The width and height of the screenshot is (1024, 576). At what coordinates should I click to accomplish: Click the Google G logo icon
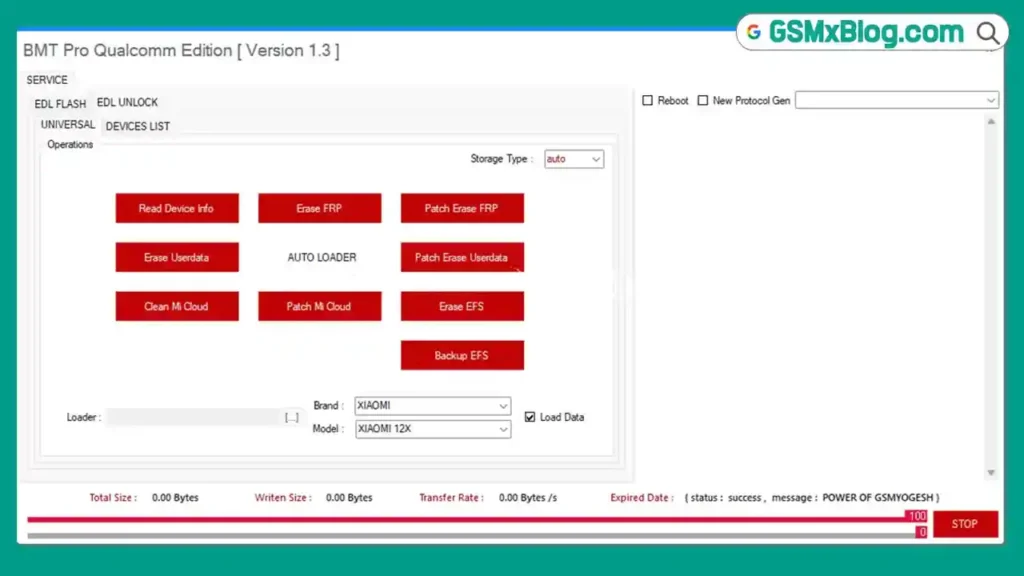(754, 32)
